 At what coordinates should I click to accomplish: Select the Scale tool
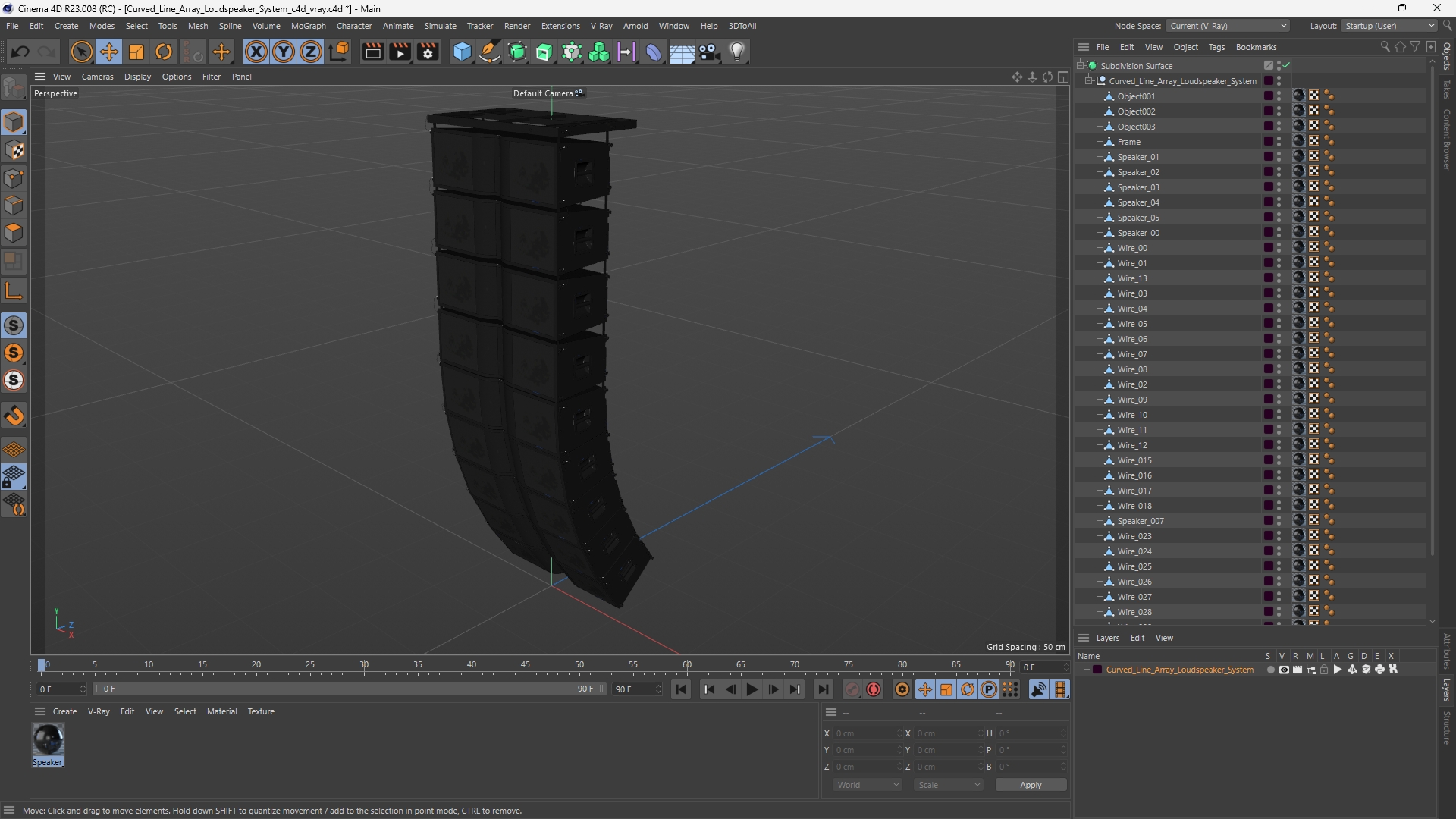tap(136, 52)
